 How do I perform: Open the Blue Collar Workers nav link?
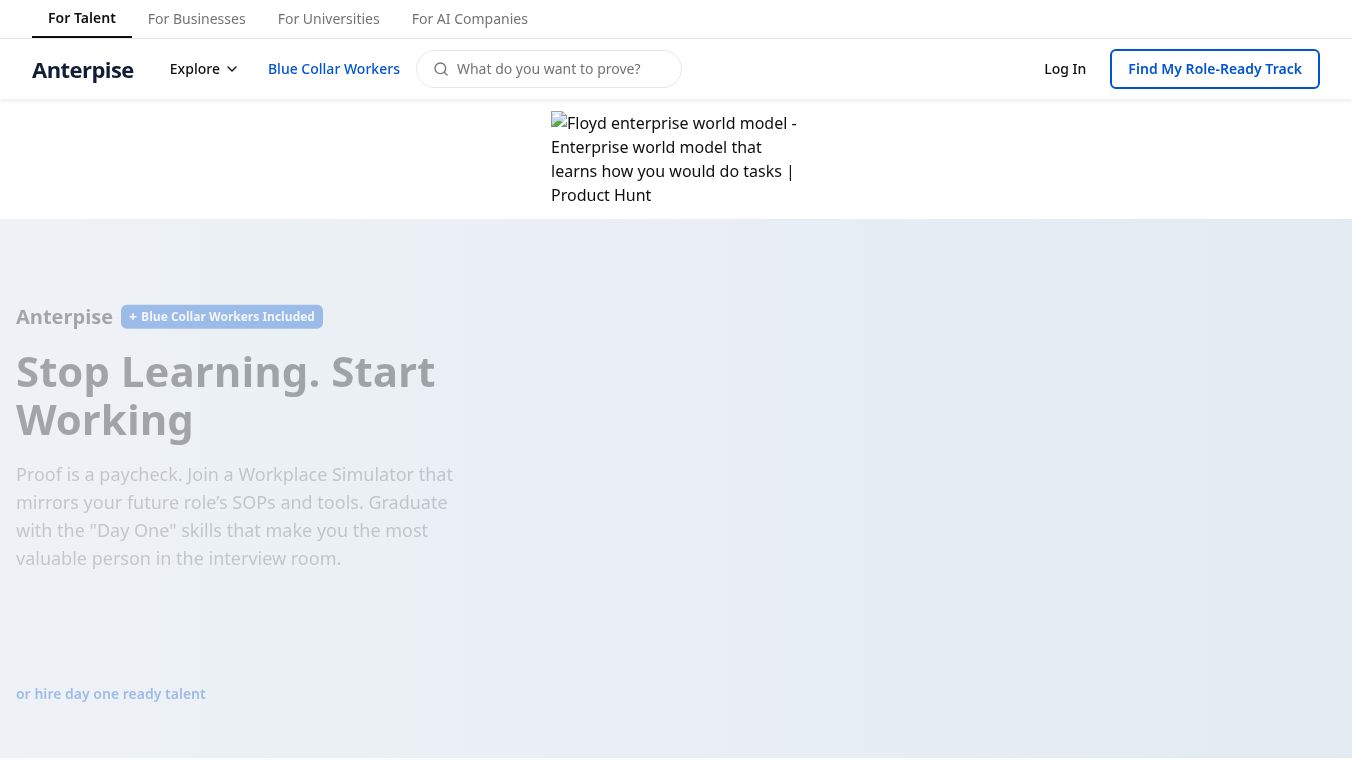point(334,69)
